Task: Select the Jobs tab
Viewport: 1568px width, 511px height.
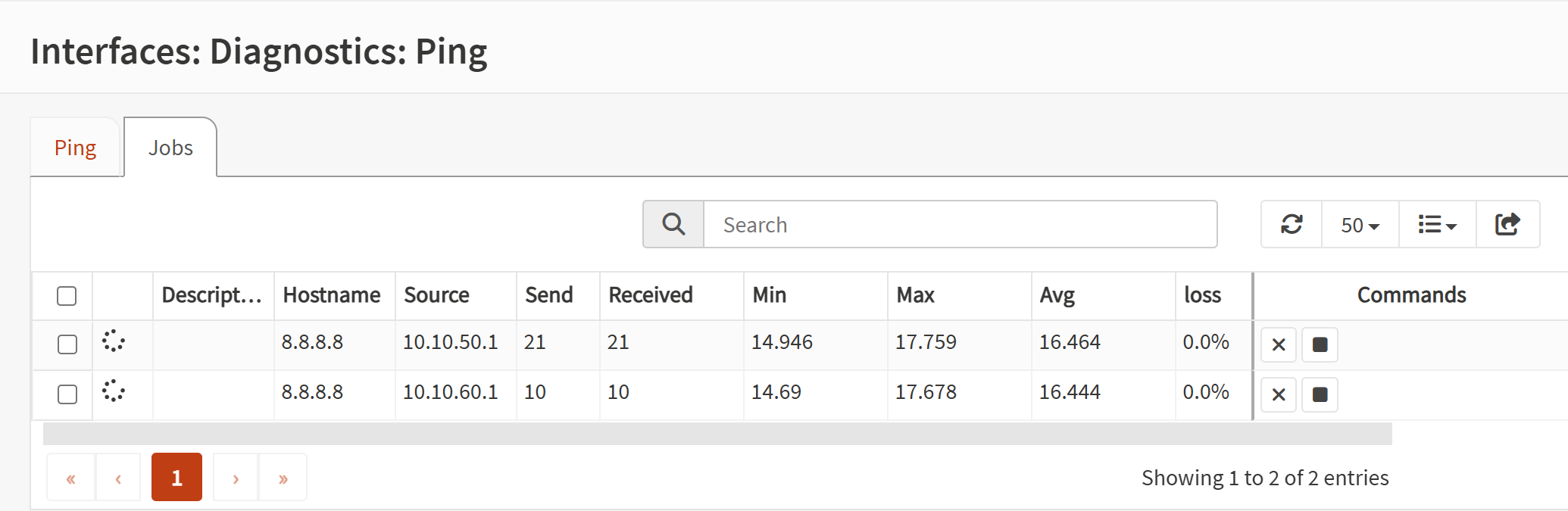Action: (x=170, y=148)
